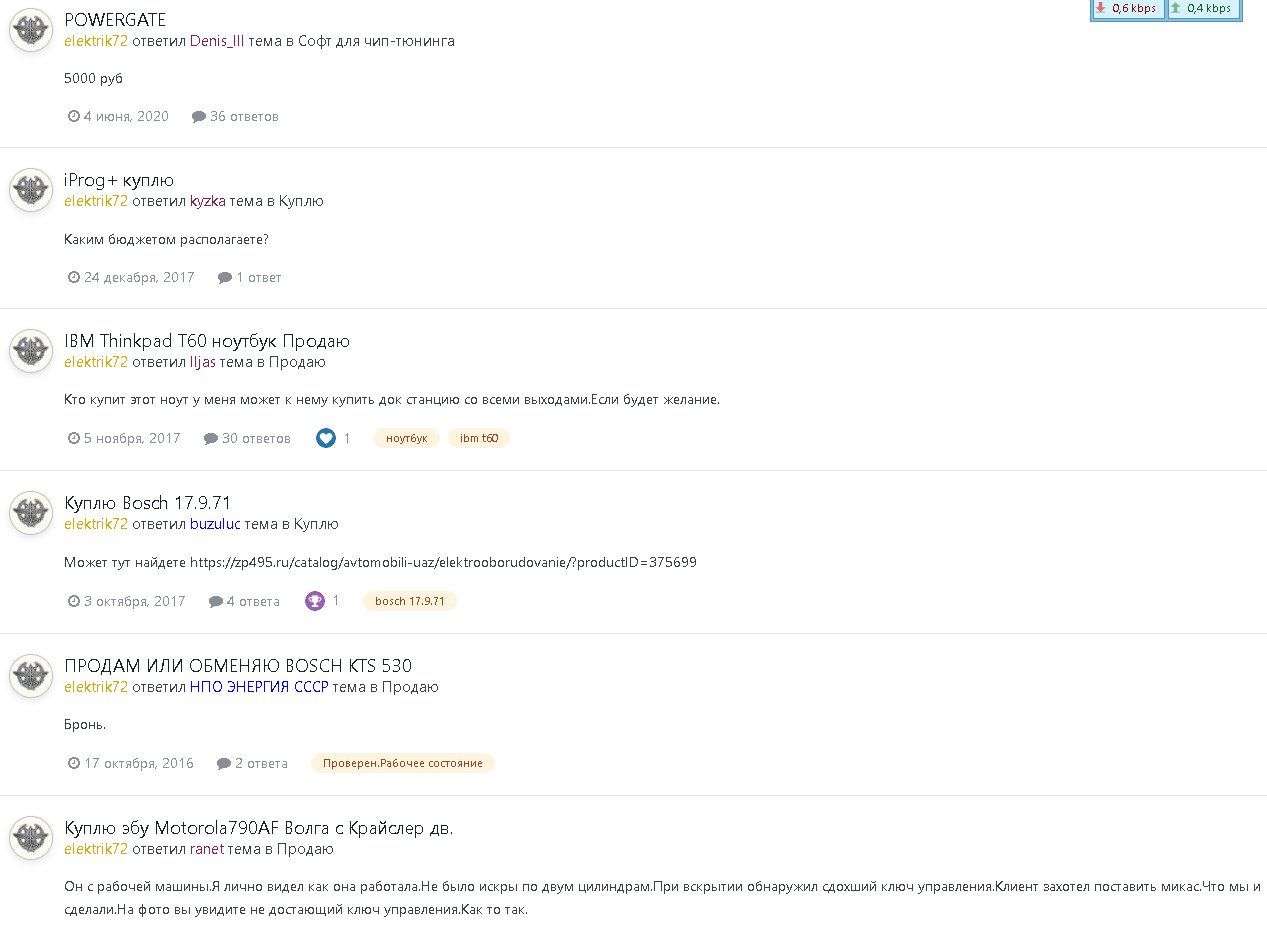Screen dimensions: 1267x925
Task: Select the "ноутбук" tag
Action: point(407,439)
